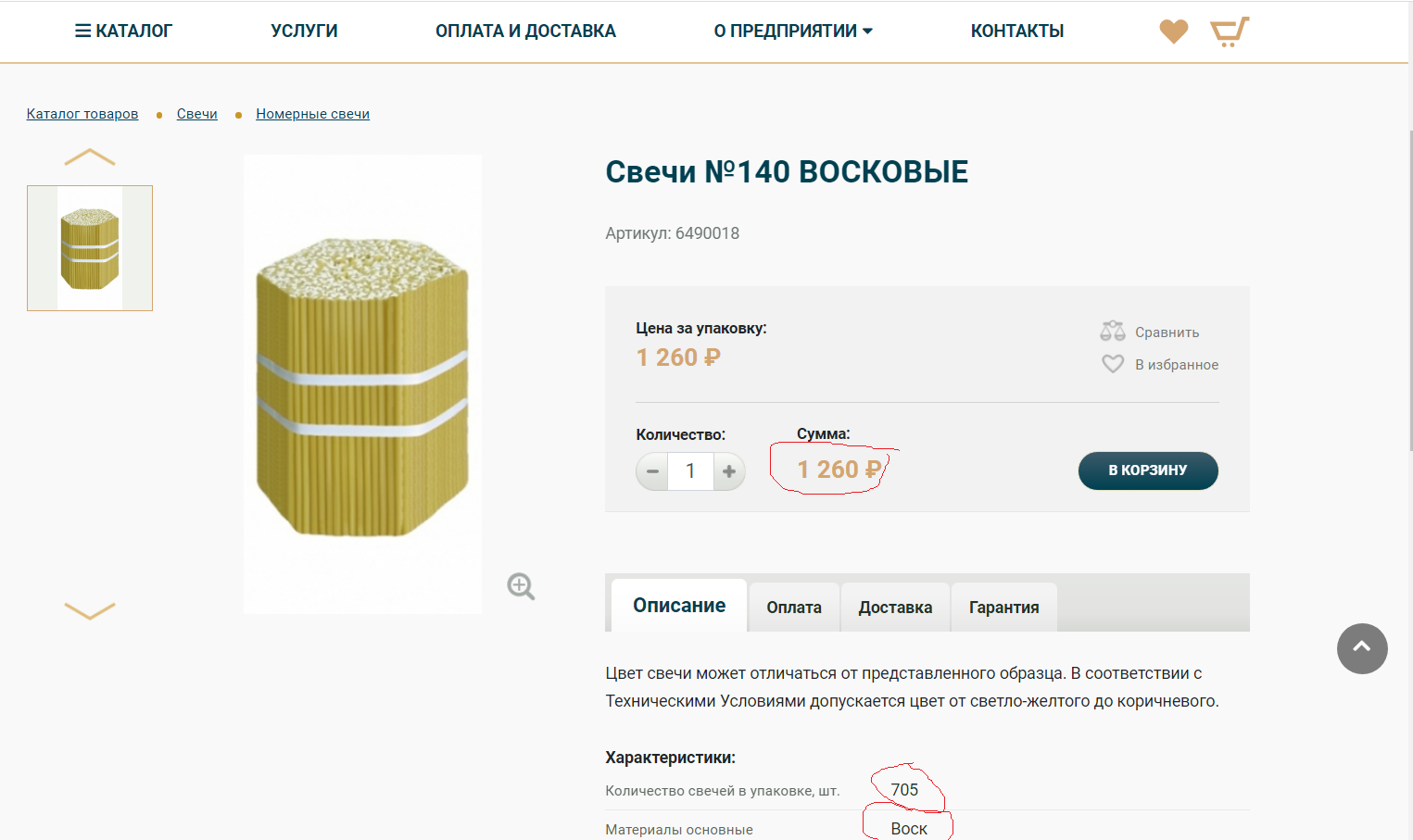
Task: Add item with В КОРЗИНУ button
Action: pyautogui.click(x=1148, y=470)
